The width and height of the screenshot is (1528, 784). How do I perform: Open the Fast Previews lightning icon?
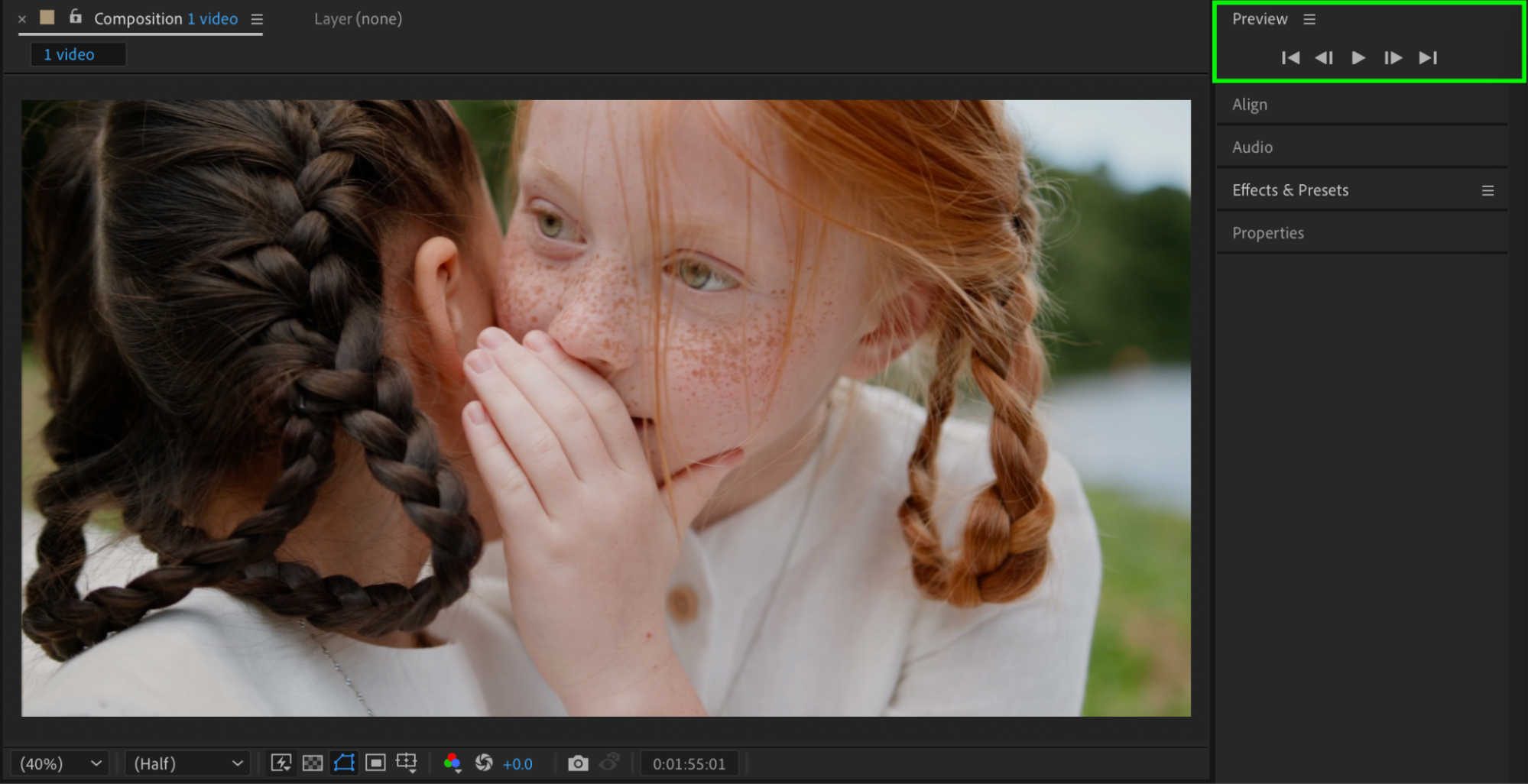click(x=281, y=763)
